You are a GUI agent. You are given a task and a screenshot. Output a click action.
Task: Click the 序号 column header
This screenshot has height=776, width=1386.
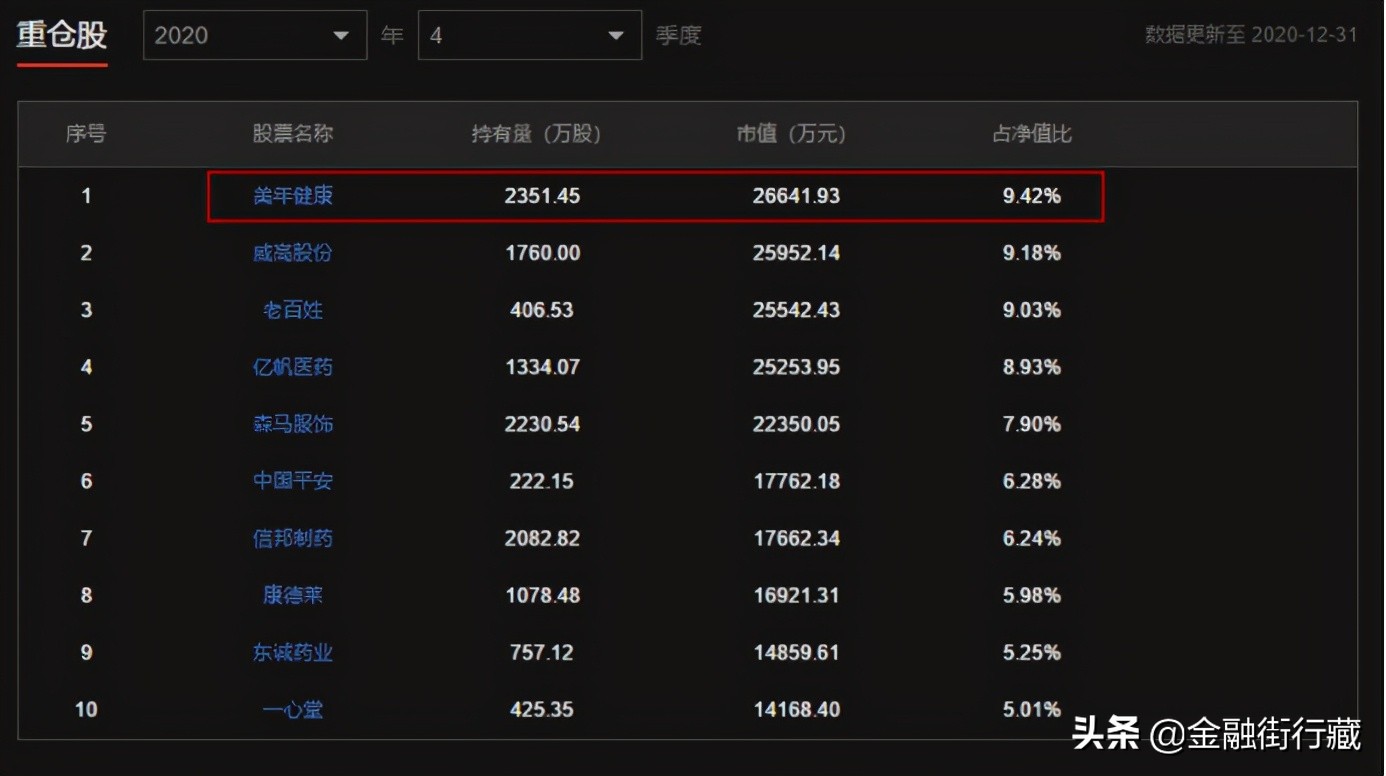click(86, 134)
